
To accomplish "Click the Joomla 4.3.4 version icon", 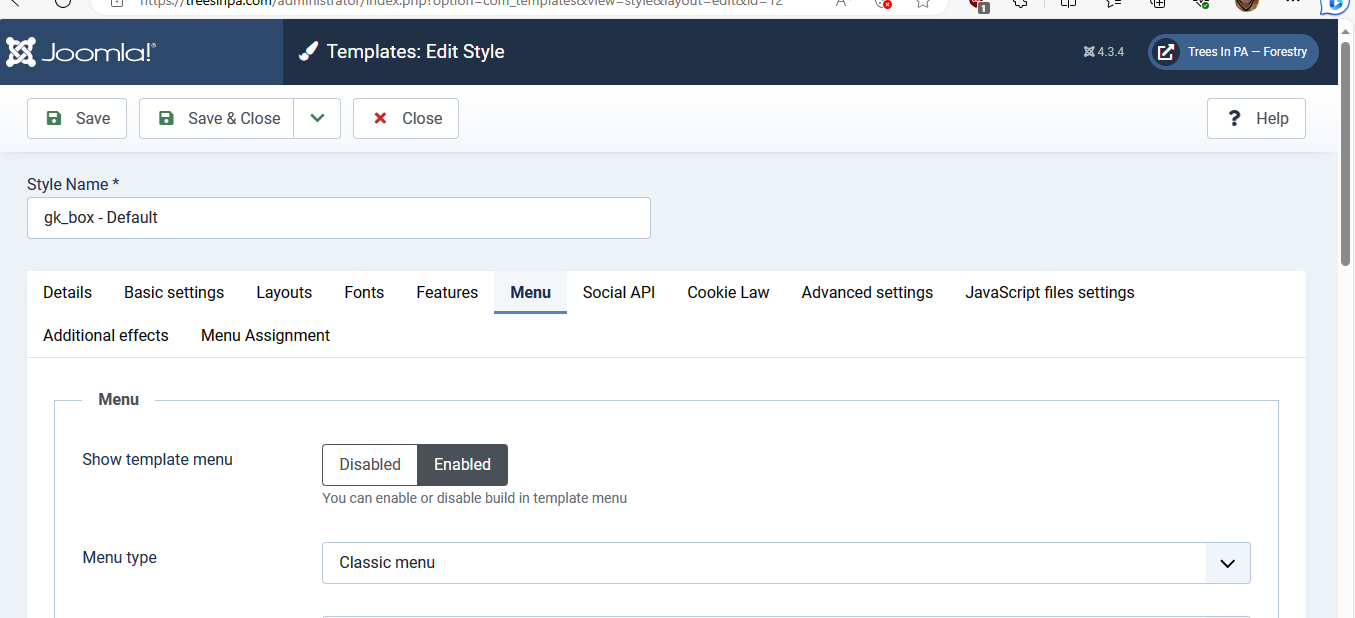I will (x=1089, y=52).
